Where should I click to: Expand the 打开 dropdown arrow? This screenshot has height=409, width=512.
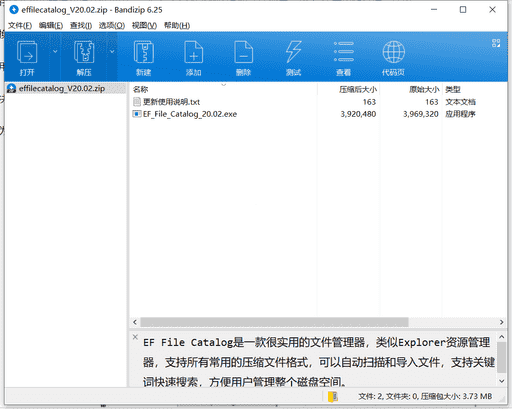(x=55, y=51)
